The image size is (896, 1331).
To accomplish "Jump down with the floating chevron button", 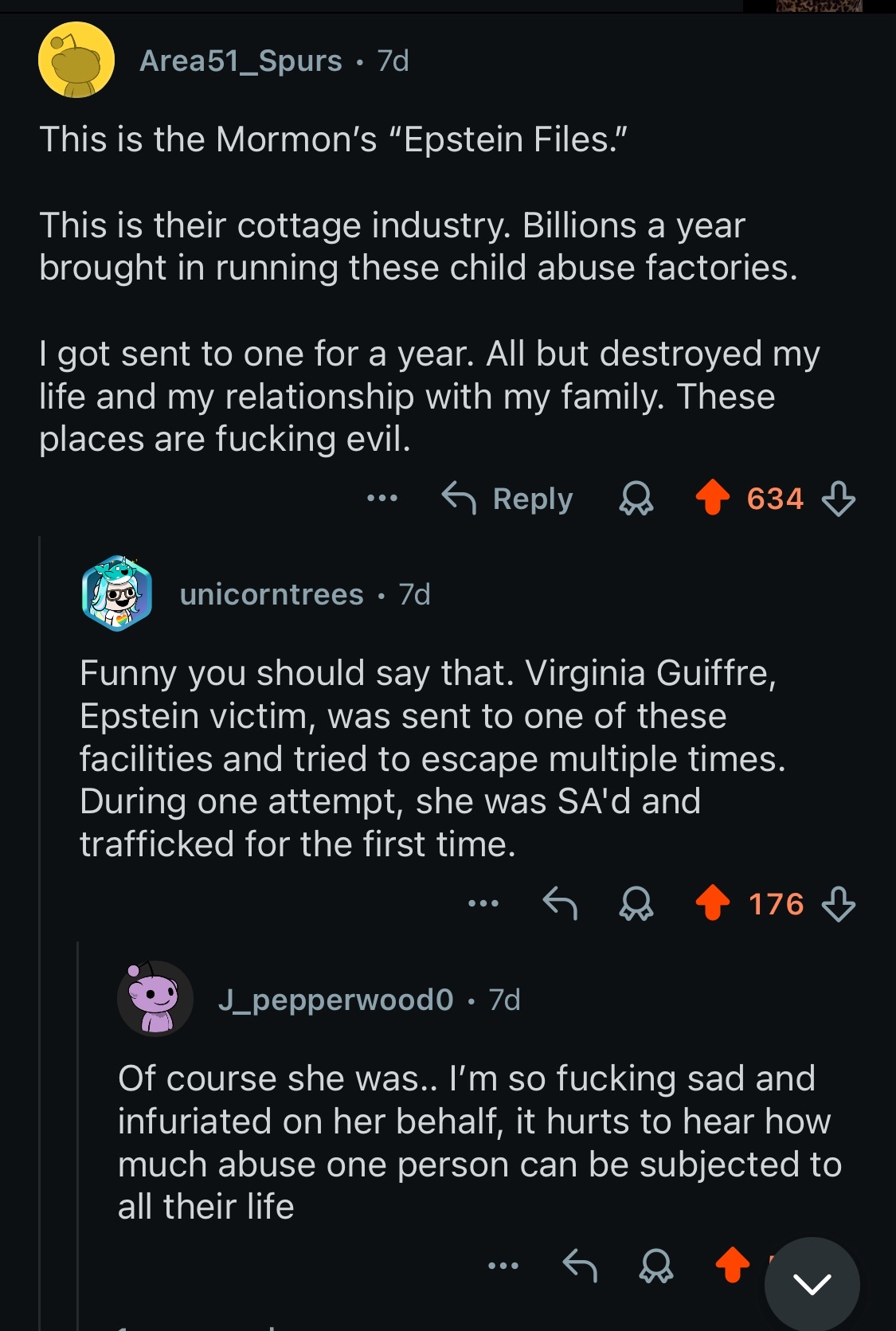I will click(812, 1283).
